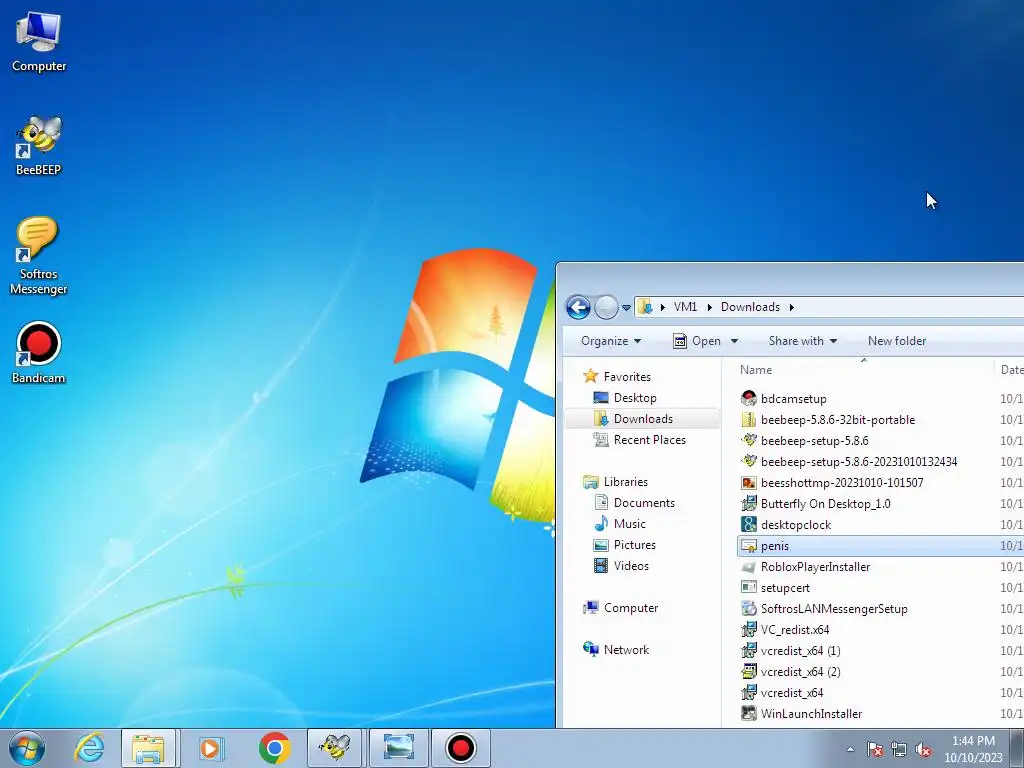
Task: Open the photo viewer taskbar button
Action: coord(398,748)
